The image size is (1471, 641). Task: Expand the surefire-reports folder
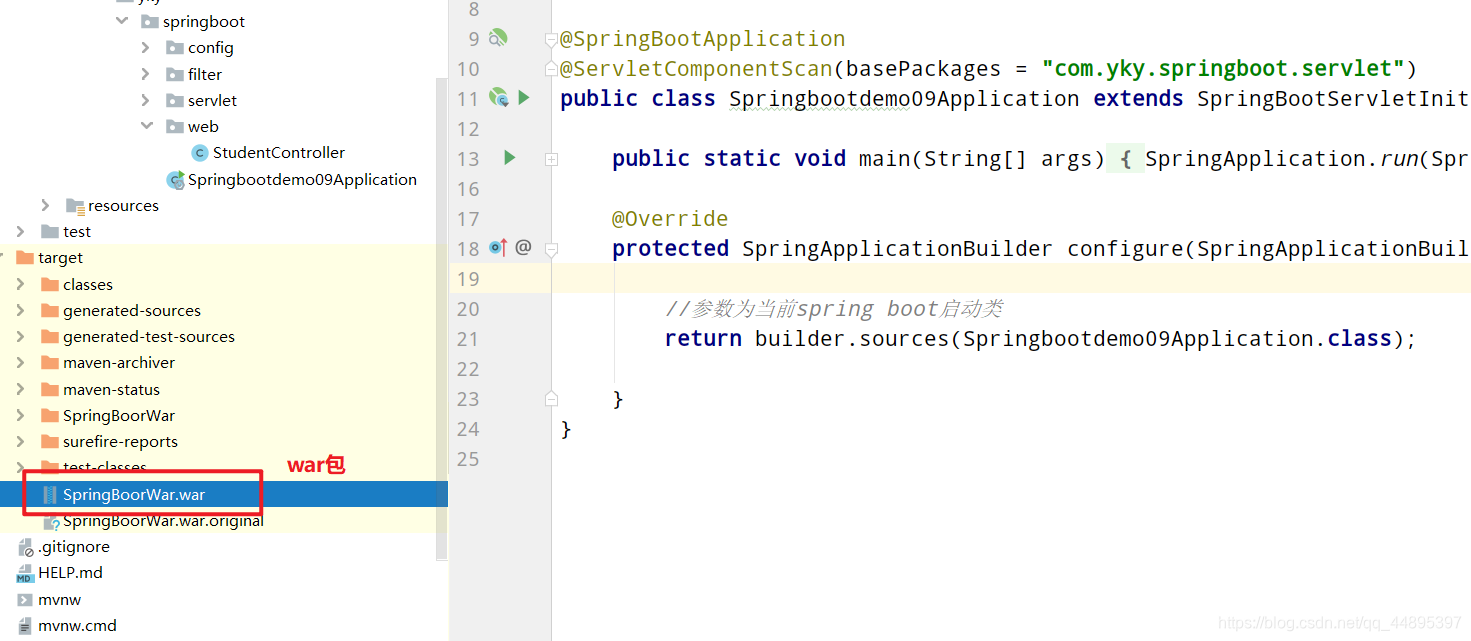[x=21, y=441]
